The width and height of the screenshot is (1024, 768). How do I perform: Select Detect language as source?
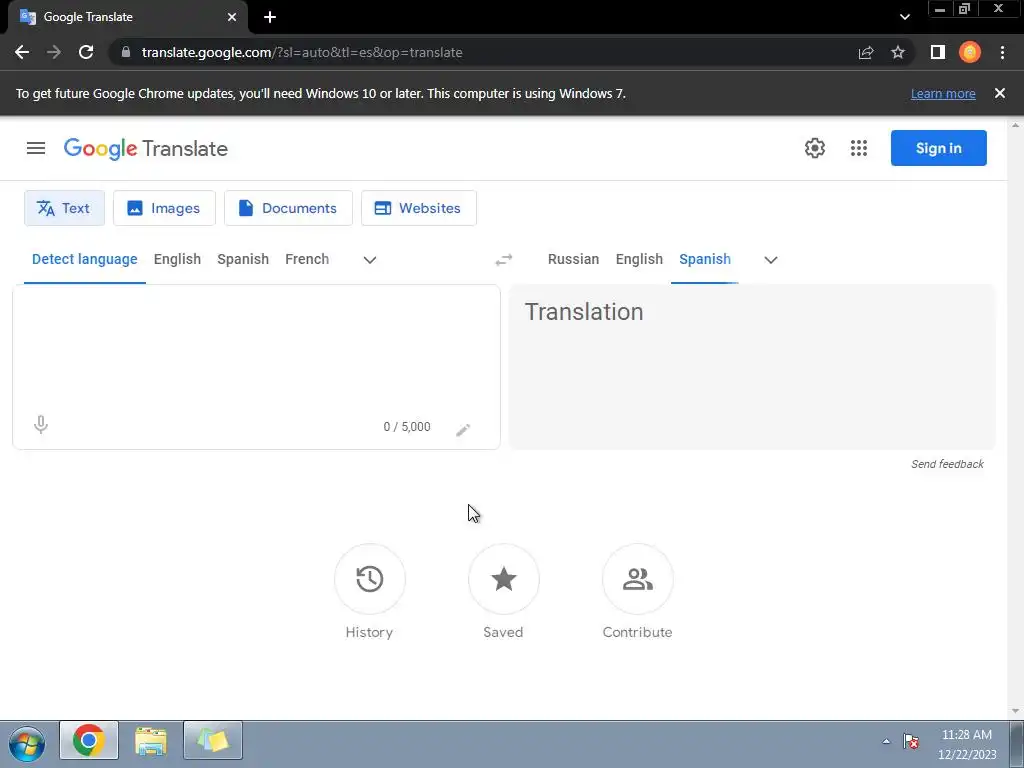point(85,259)
